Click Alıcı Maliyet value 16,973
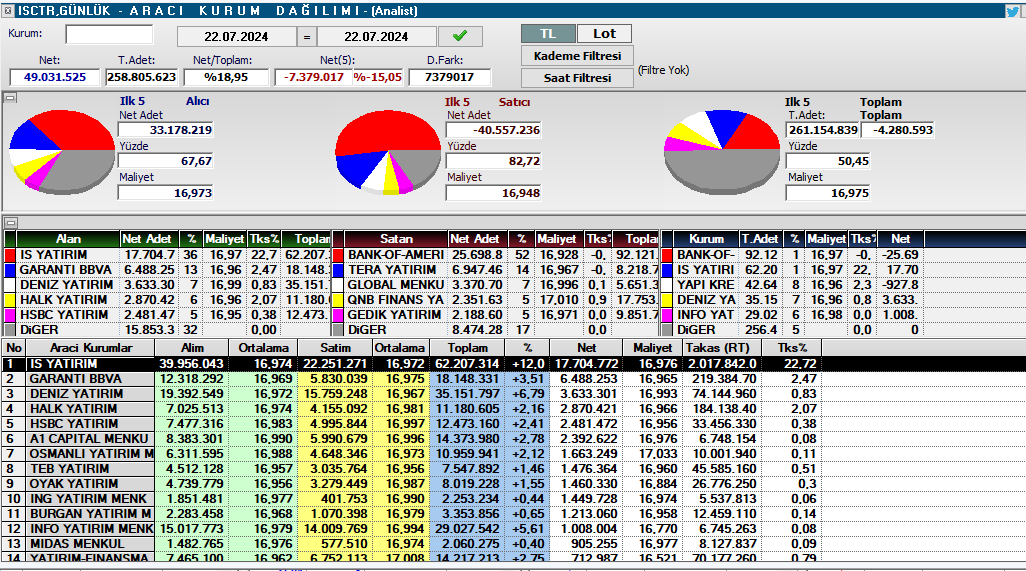Viewport: 1026px width, 571px height. coord(166,193)
